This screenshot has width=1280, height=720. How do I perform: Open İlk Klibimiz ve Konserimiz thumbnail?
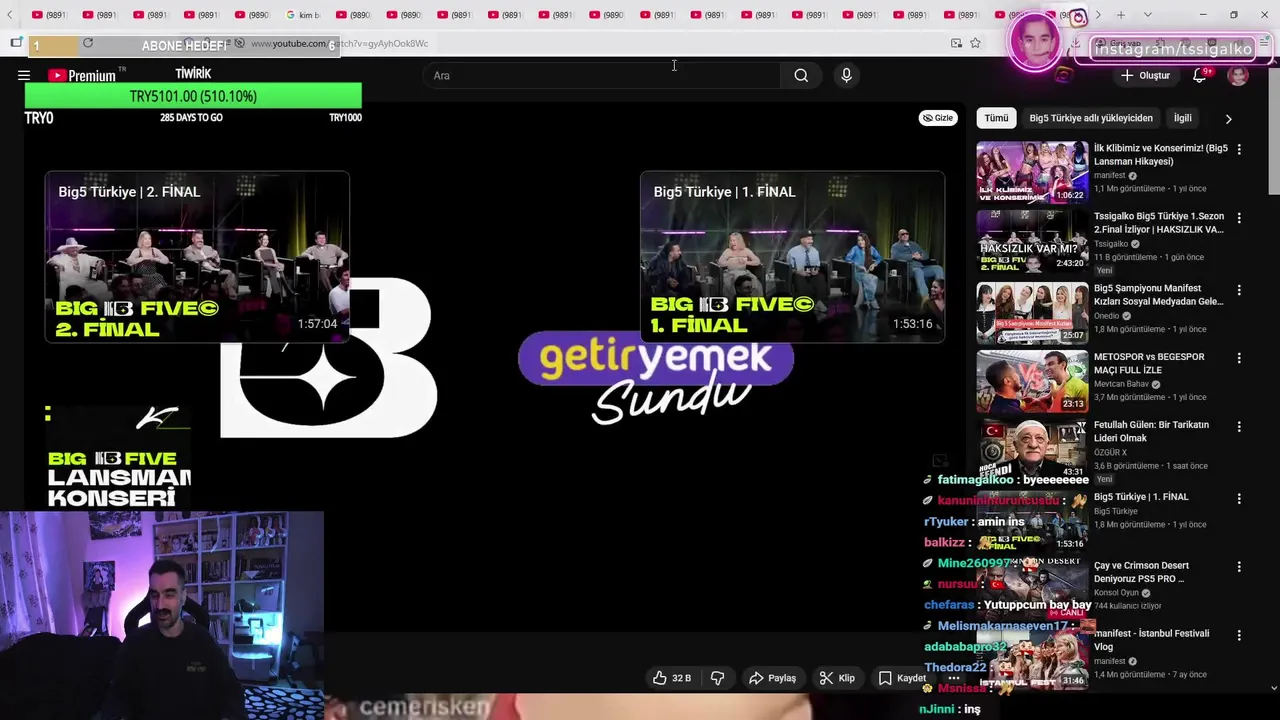[x=1032, y=171]
